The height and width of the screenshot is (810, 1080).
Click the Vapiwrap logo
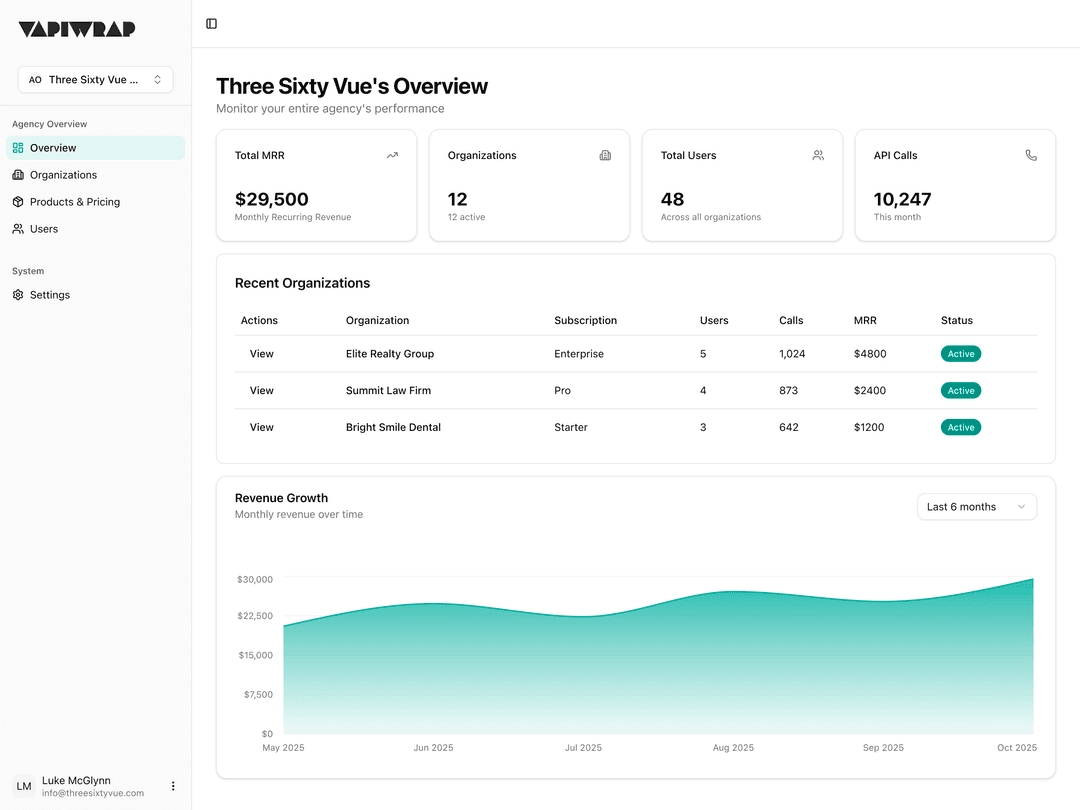pos(77,29)
